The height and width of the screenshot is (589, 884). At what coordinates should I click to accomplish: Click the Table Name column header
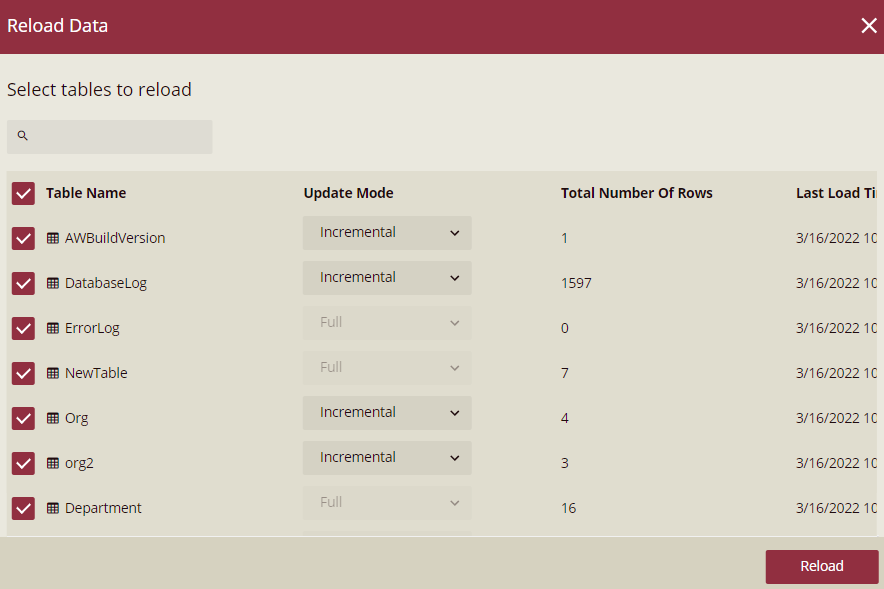tap(85, 193)
